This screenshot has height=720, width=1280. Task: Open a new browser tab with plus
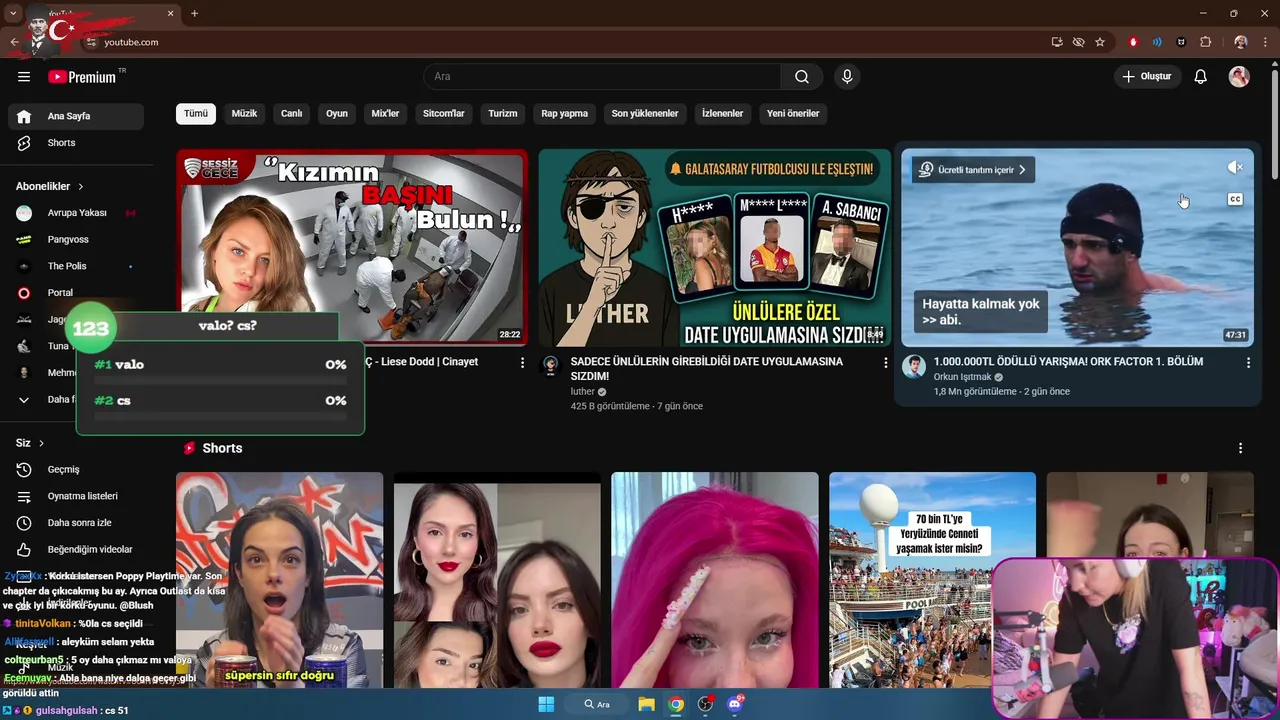[x=194, y=13]
